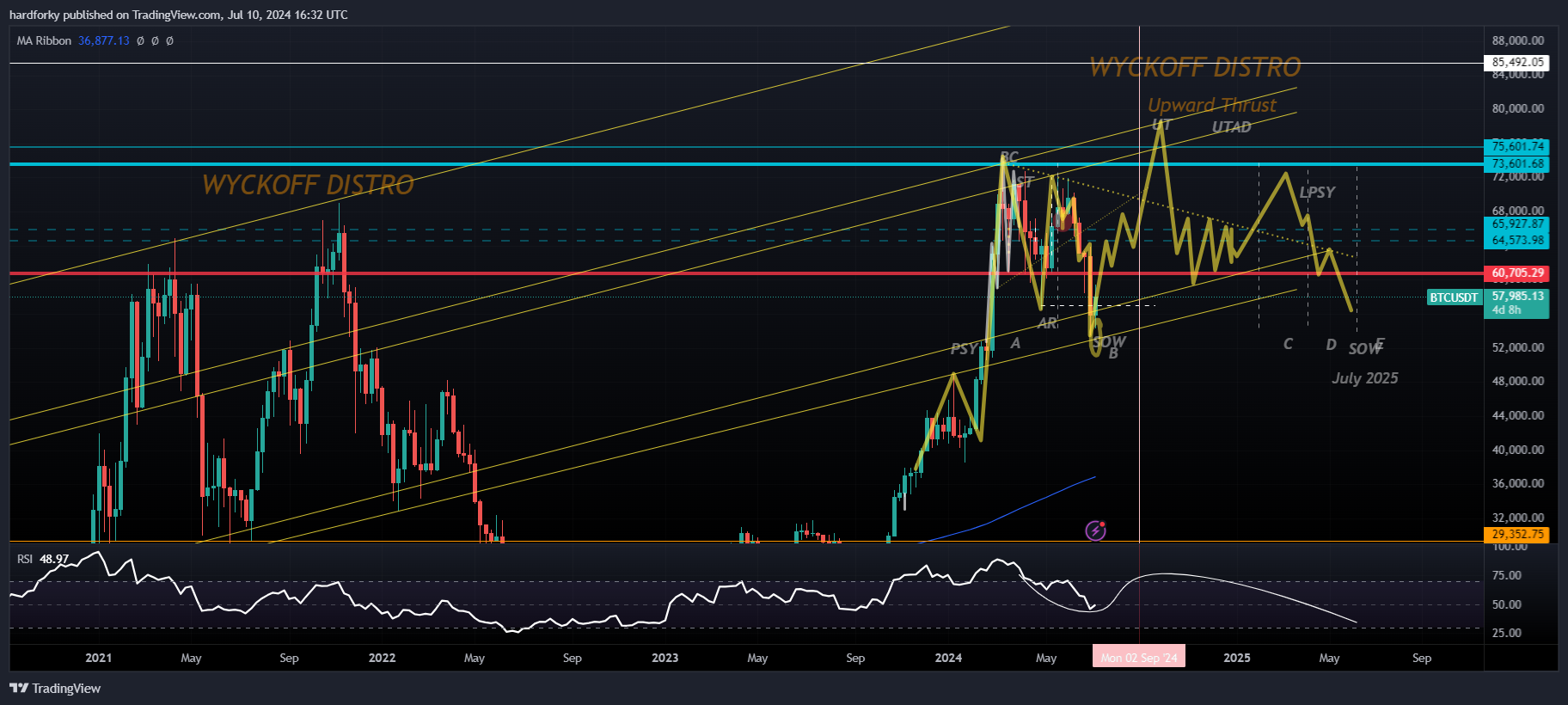
Task: Click the RSI 25.00 scale label
Action: pos(1506,633)
